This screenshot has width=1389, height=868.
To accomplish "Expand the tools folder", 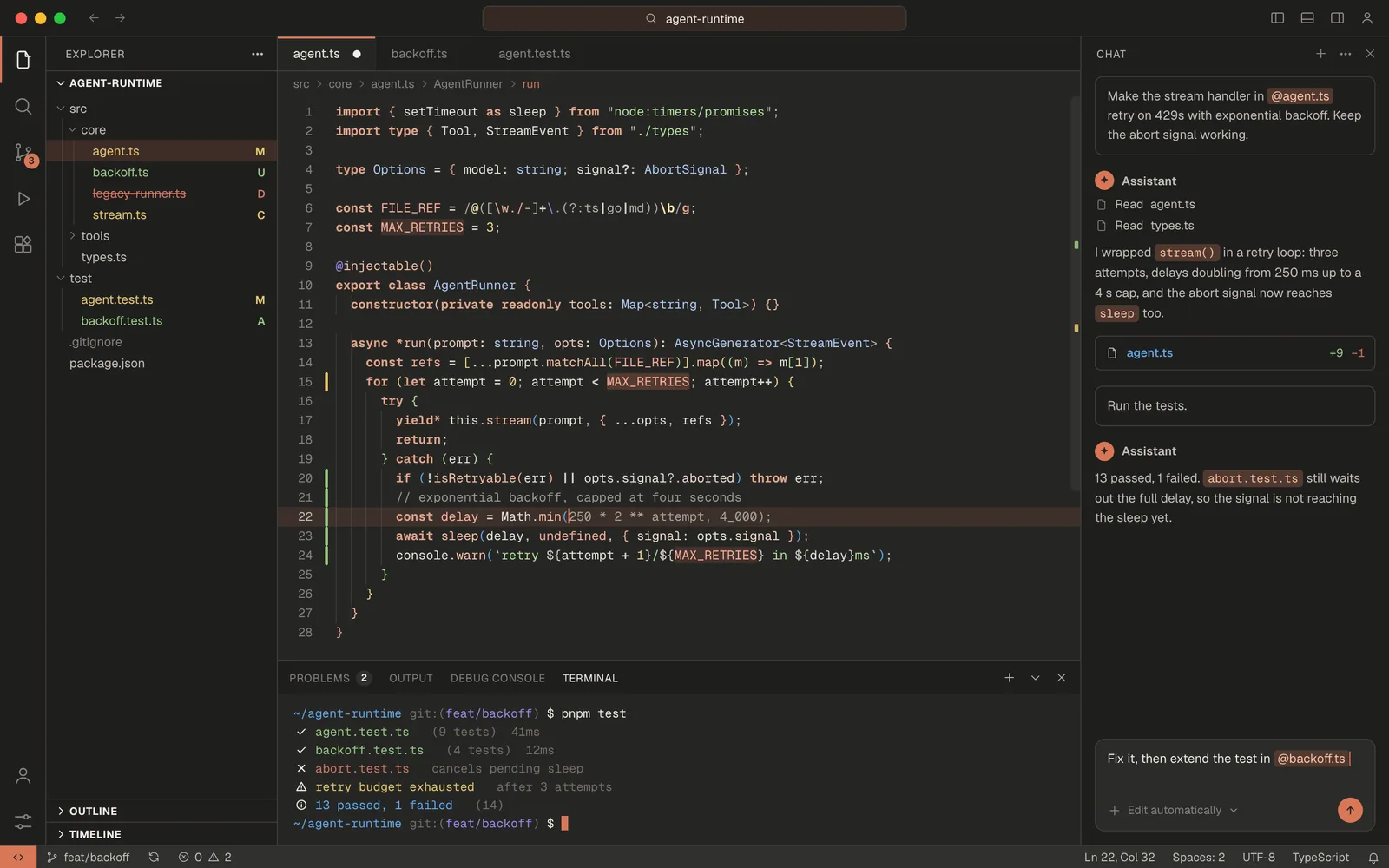I will click(161, 236).
